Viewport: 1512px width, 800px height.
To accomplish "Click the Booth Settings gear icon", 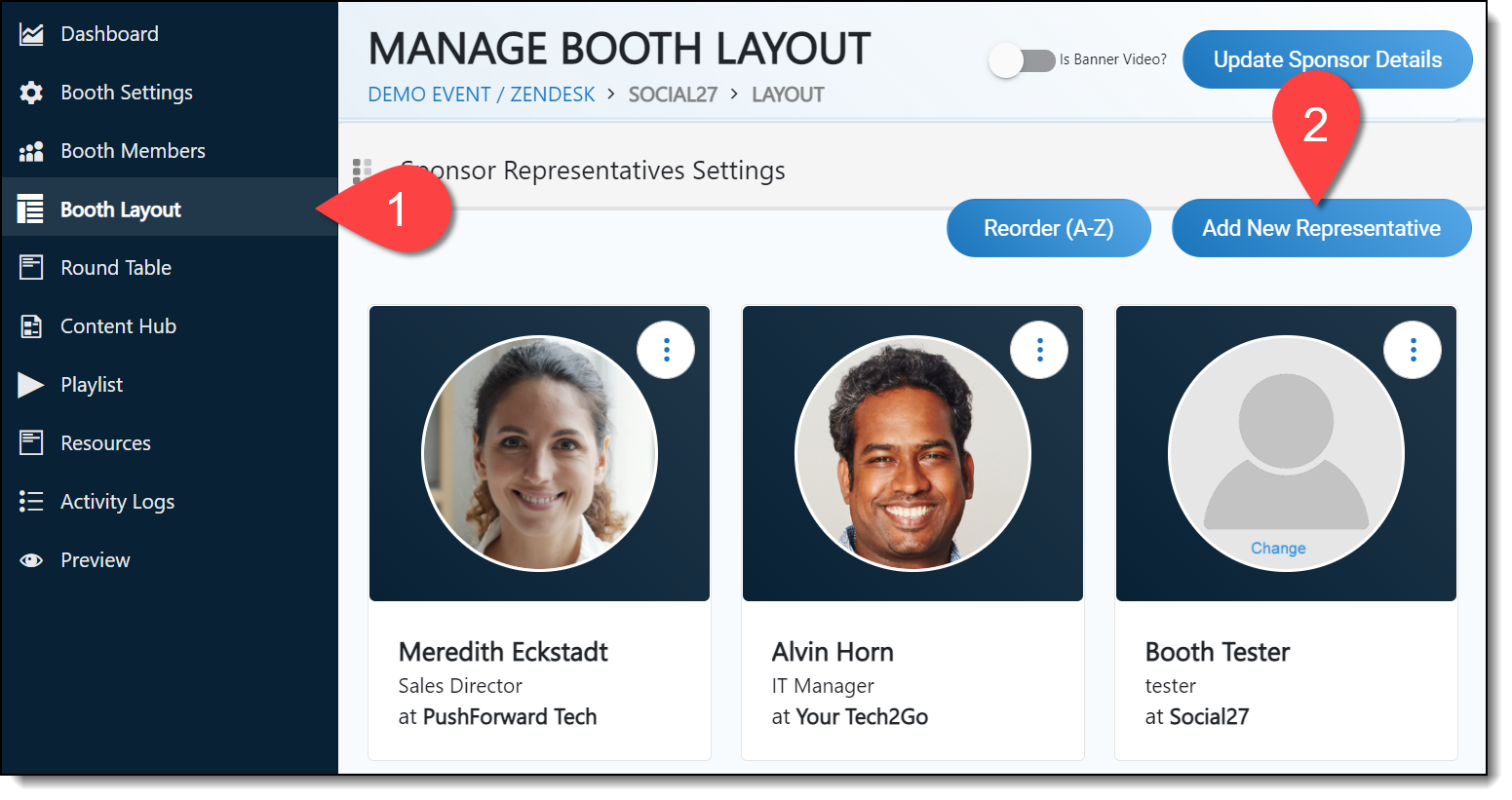I will (31, 93).
